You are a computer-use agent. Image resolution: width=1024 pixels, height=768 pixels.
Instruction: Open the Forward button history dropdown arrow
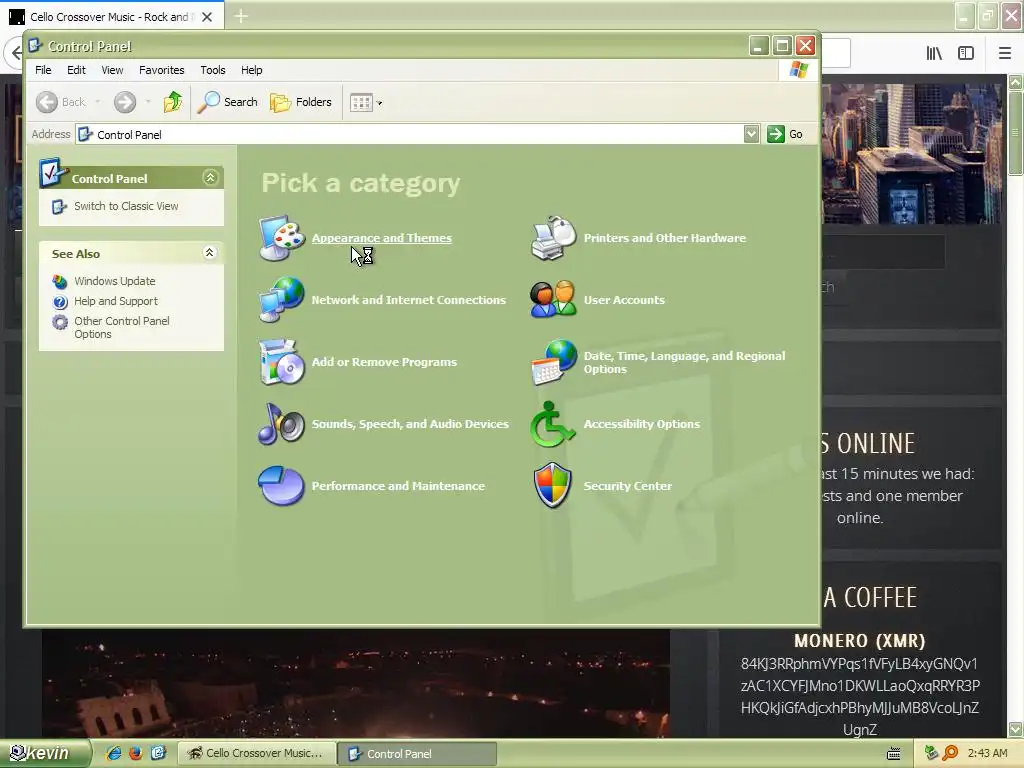click(148, 102)
